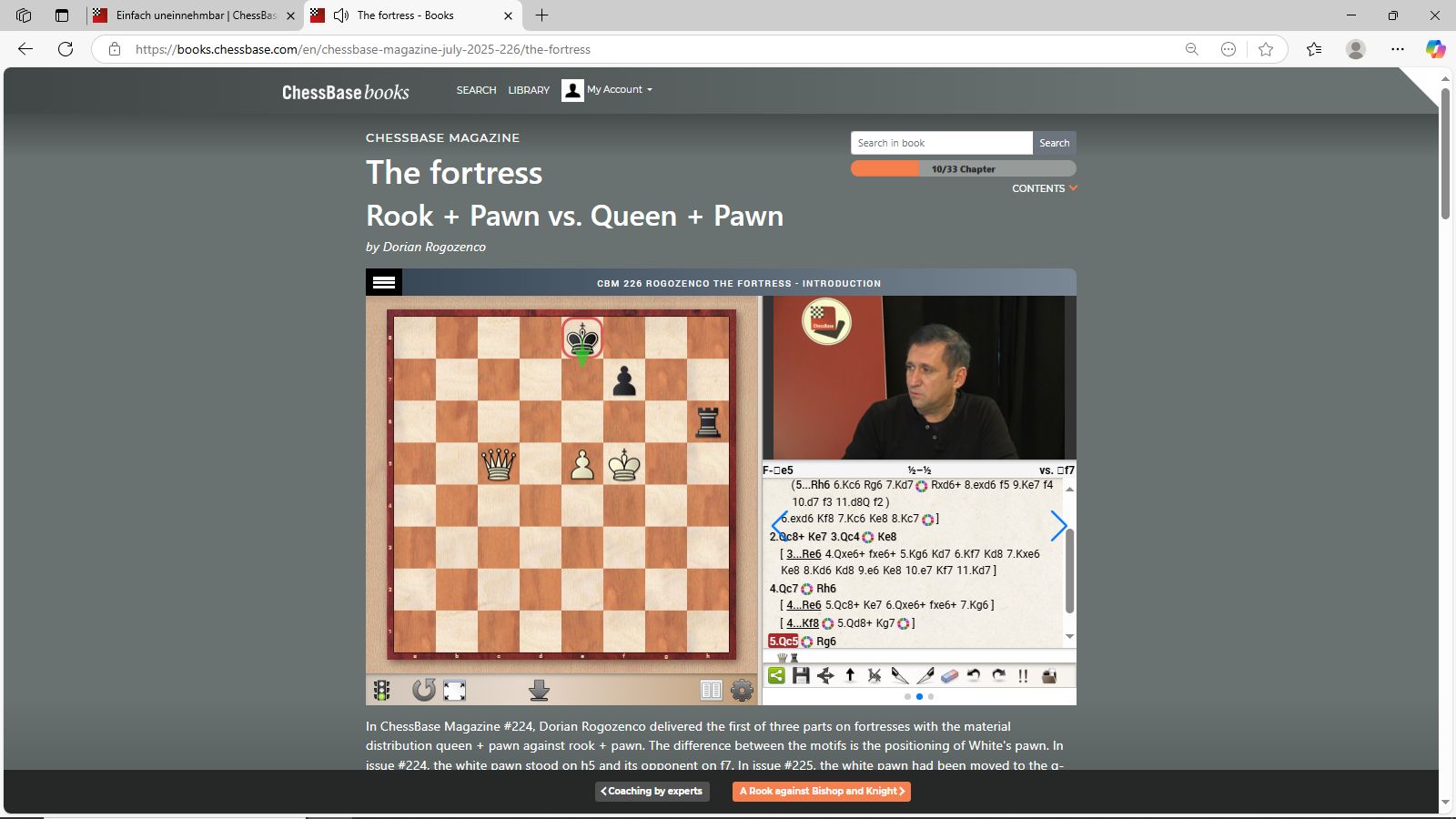The height and width of the screenshot is (819, 1456).
Task: Undo the last move with the undo arrow
Action: [x=974, y=675]
